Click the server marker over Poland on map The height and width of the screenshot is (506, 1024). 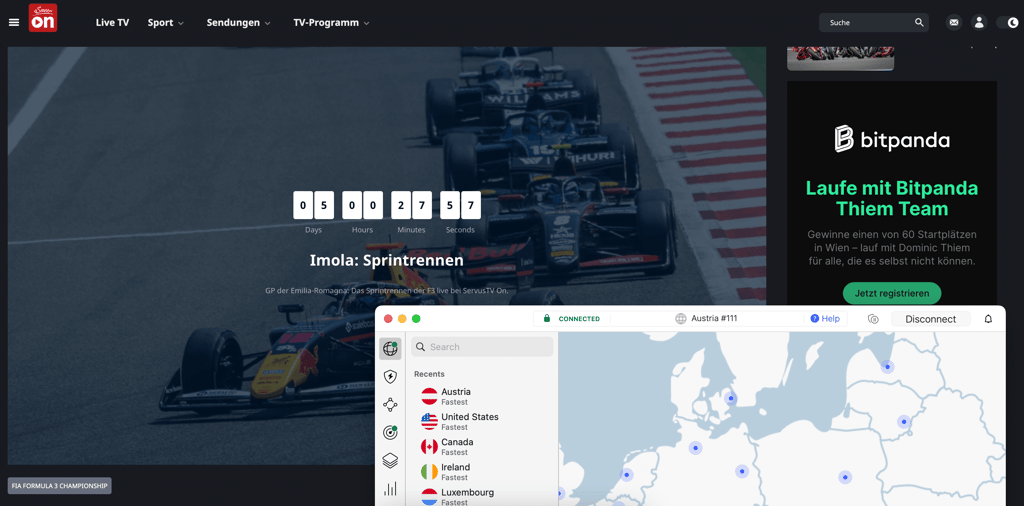coord(845,477)
